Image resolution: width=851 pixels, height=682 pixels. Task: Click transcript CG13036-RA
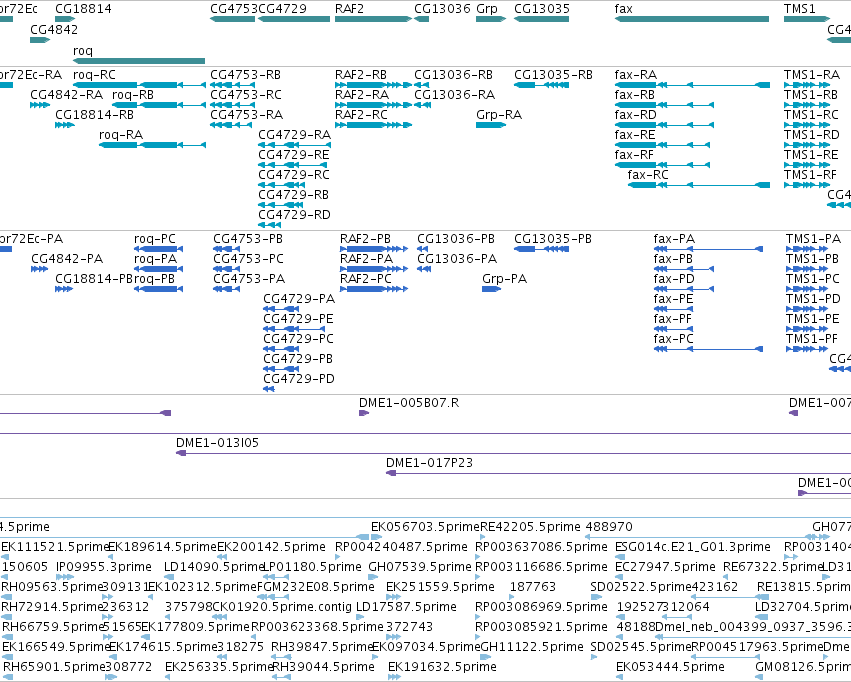pyautogui.click(x=423, y=105)
